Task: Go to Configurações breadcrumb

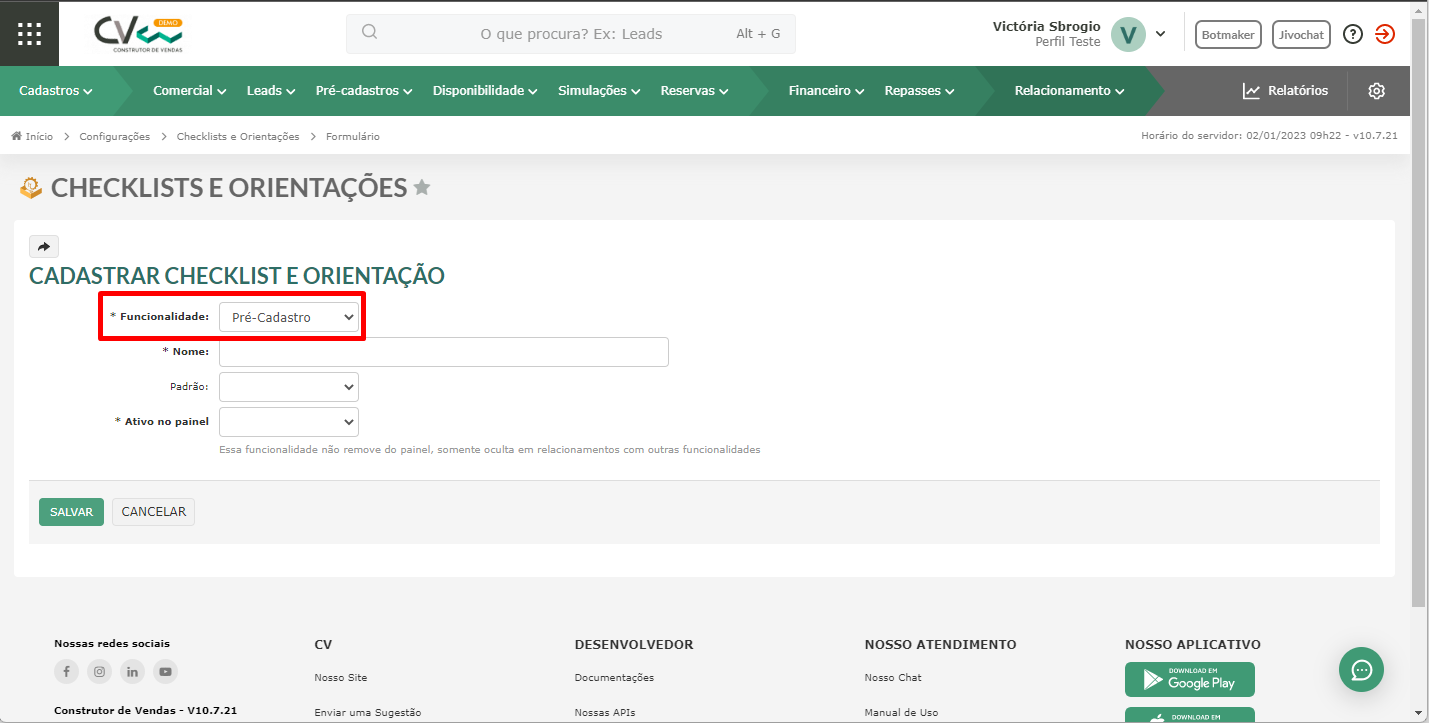Action: point(115,136)
